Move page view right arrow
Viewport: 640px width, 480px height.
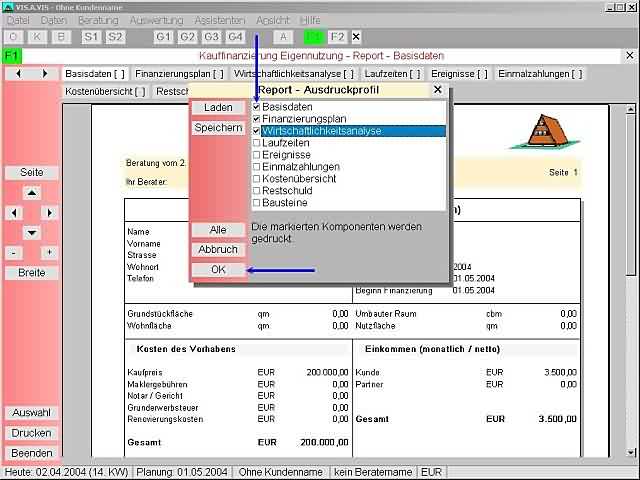(49, 213)
